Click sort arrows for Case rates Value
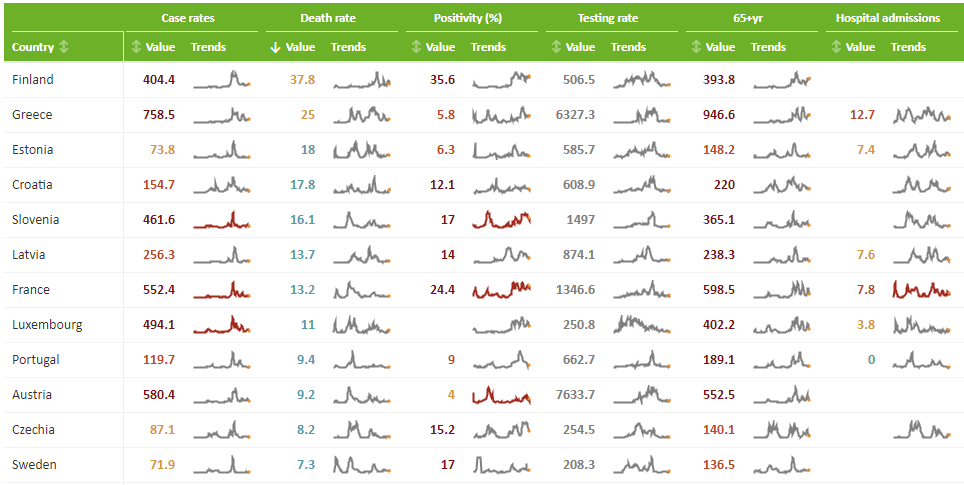 pos(136,47)
